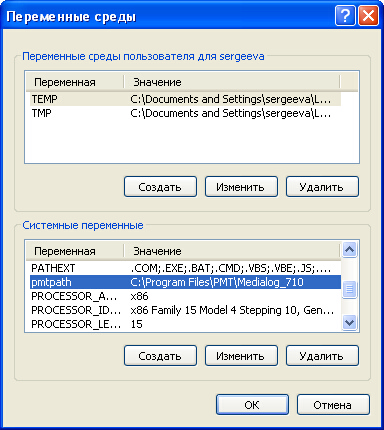Screen dimensions: 384x430
Task: Click the TMP value path cell
Action: [x=231, y=113]
